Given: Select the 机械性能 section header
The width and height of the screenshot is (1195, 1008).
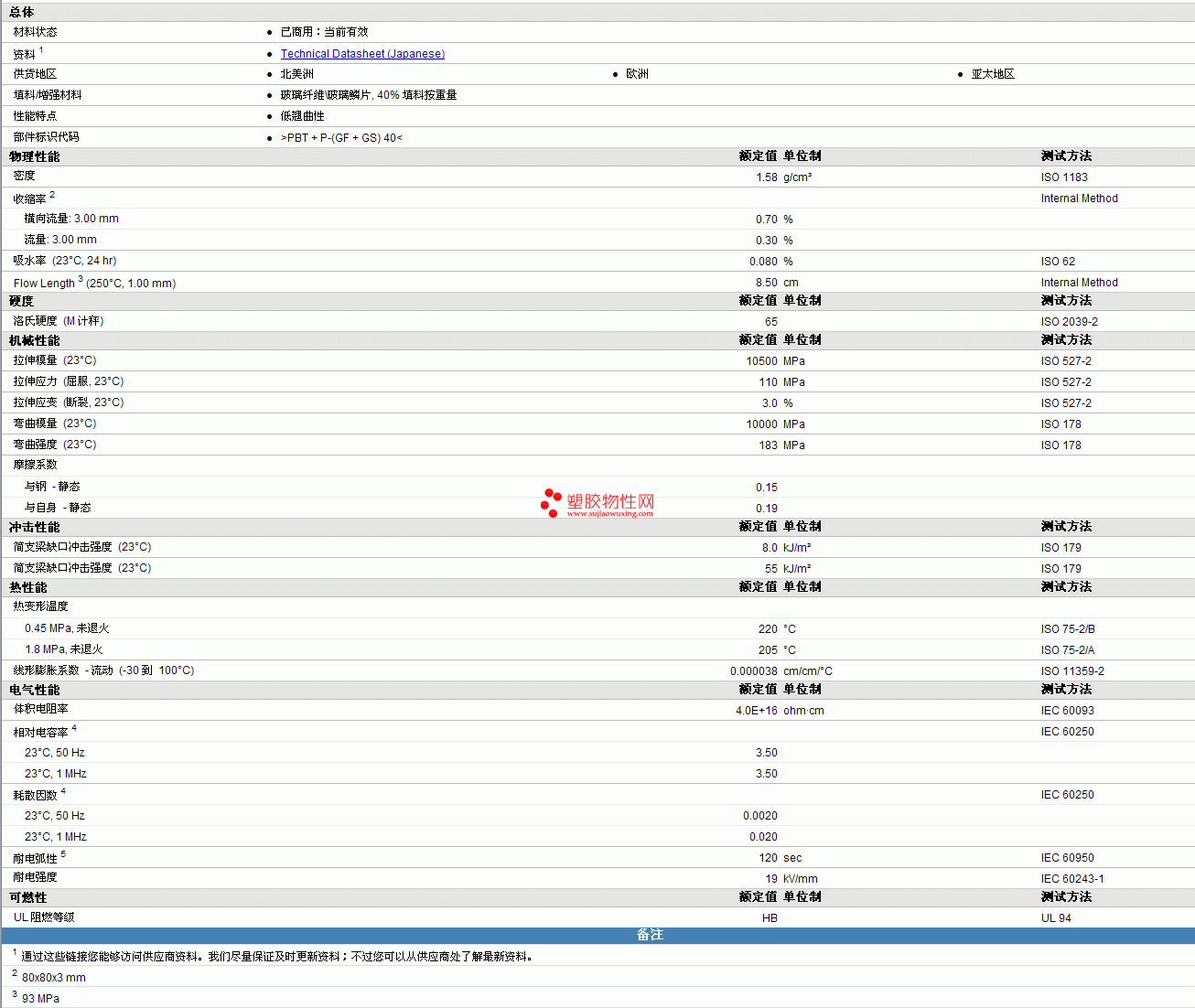Looking at the screenshot, I should [x=35, y=340].
